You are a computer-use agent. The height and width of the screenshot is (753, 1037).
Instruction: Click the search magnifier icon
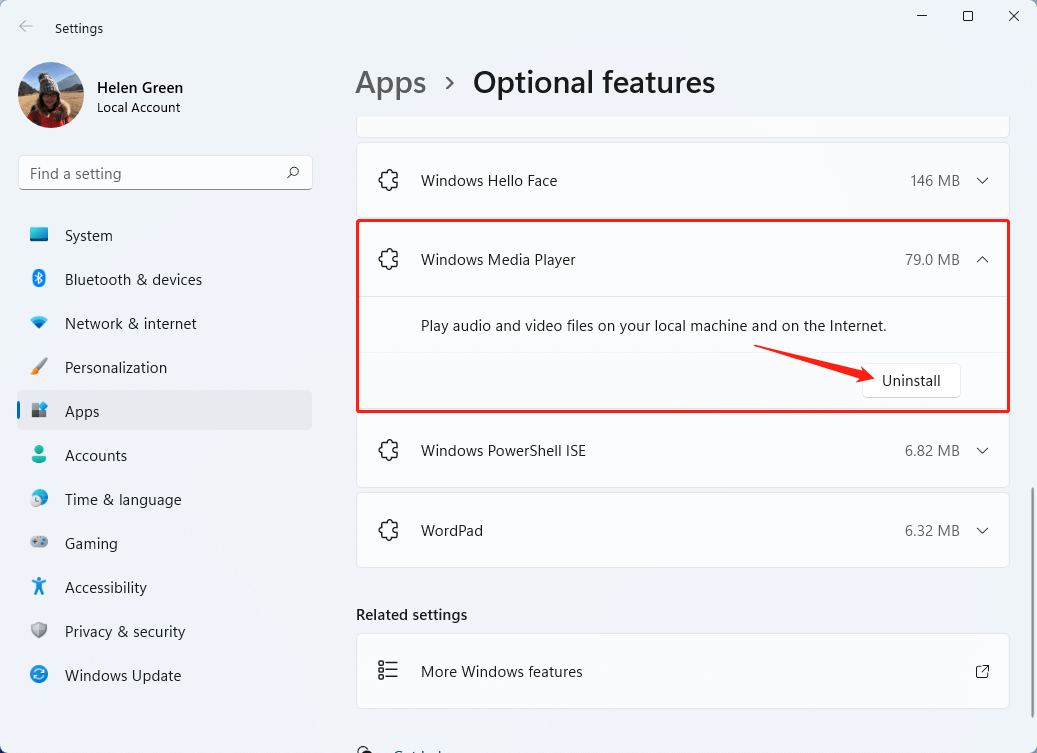[293, 173]
